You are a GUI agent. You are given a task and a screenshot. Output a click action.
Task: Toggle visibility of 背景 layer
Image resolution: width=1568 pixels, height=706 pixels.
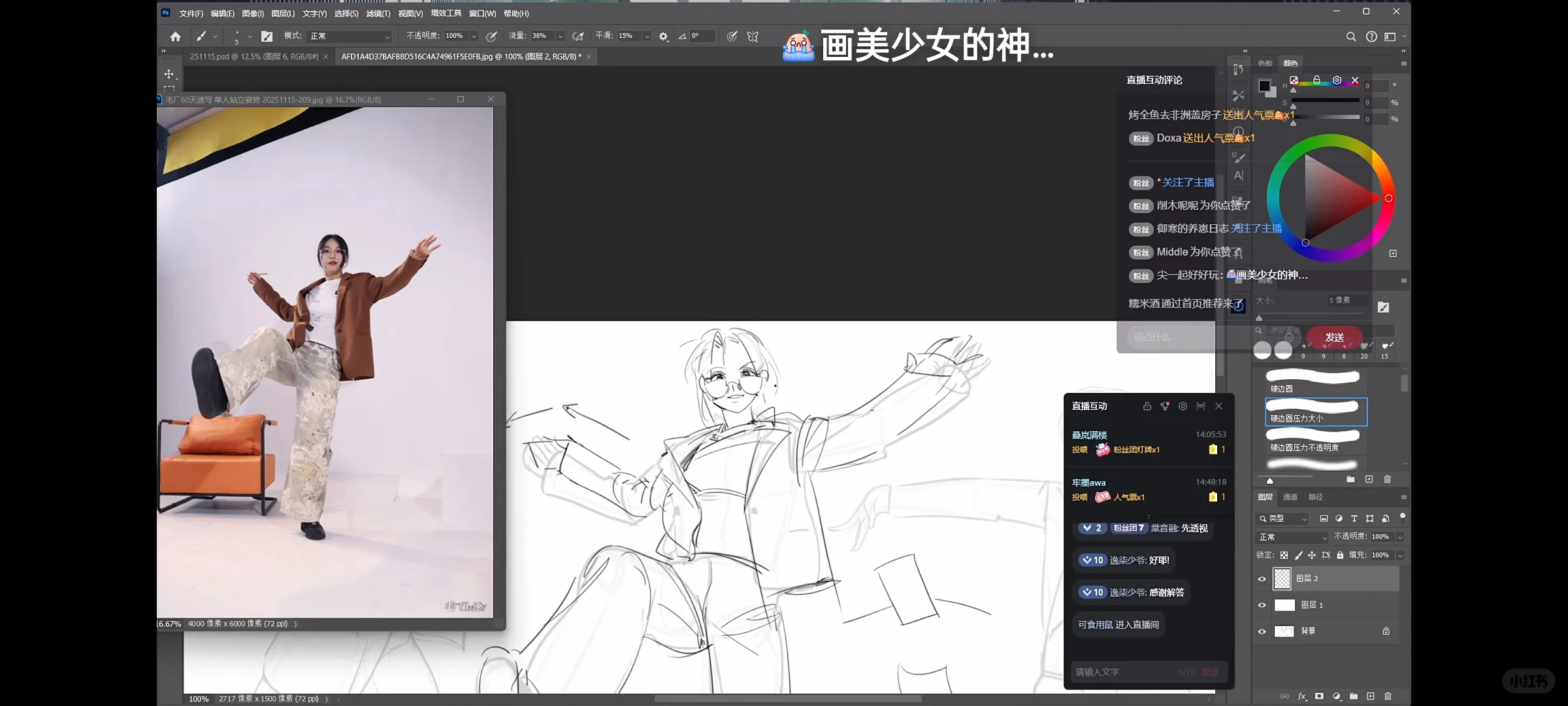tap(1262, 631)
